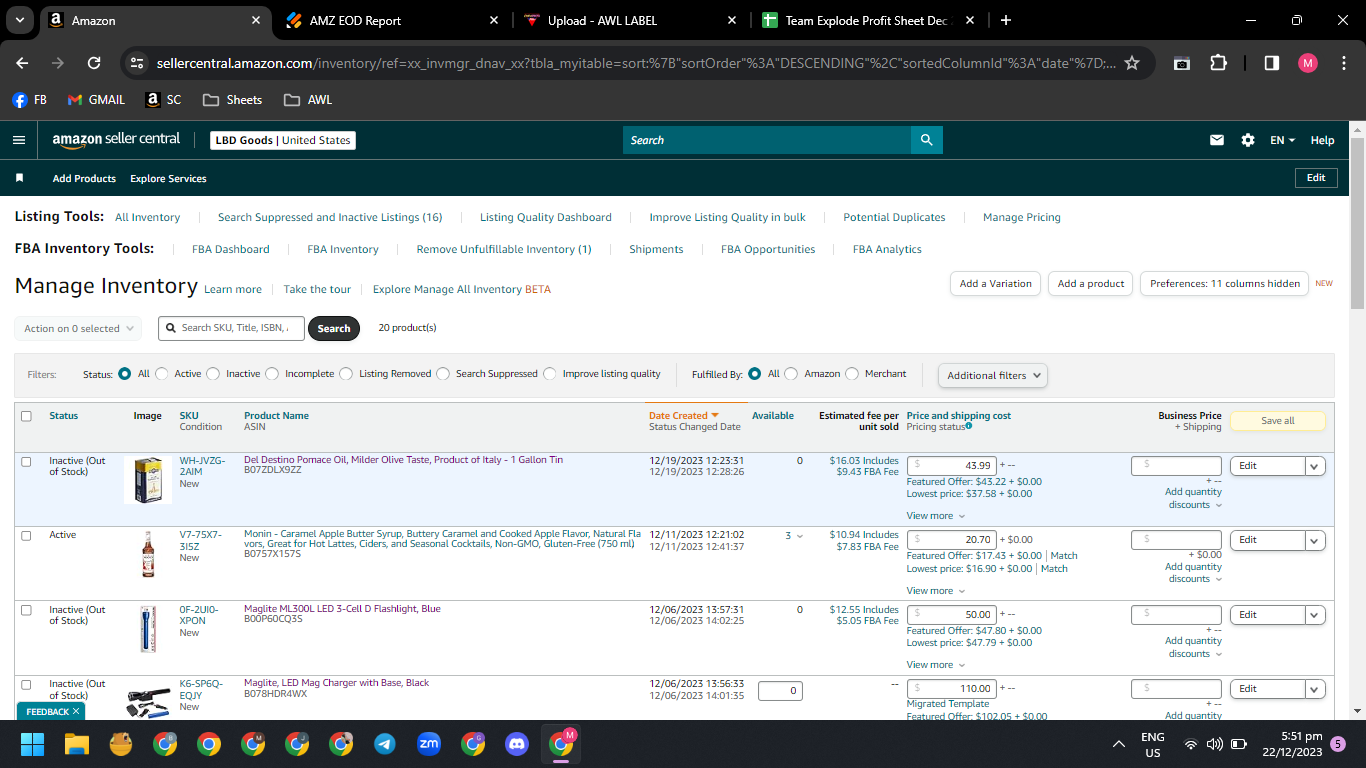Open the browser extensions puzzle icon
The height and width of the screenshot is (768, 1366).
[x=1218, y=63]
